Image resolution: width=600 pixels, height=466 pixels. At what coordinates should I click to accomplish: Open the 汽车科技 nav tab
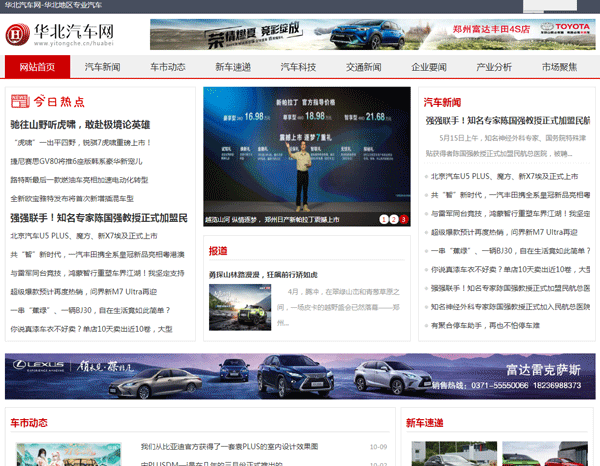[298, 67]
